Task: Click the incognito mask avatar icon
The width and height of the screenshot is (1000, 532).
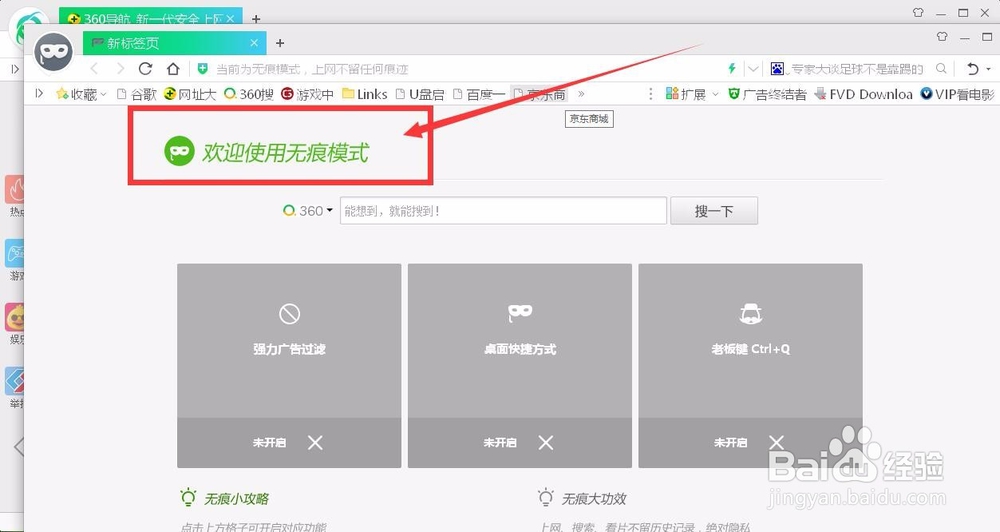Action: (54, 52)
